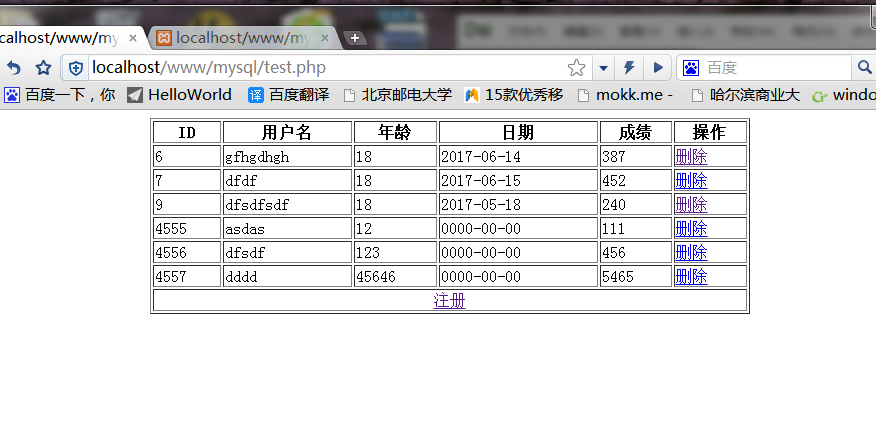The image size is (876, 423).
Task: Click the date cell 2017-05-18
Action: [x=518, y=205]
